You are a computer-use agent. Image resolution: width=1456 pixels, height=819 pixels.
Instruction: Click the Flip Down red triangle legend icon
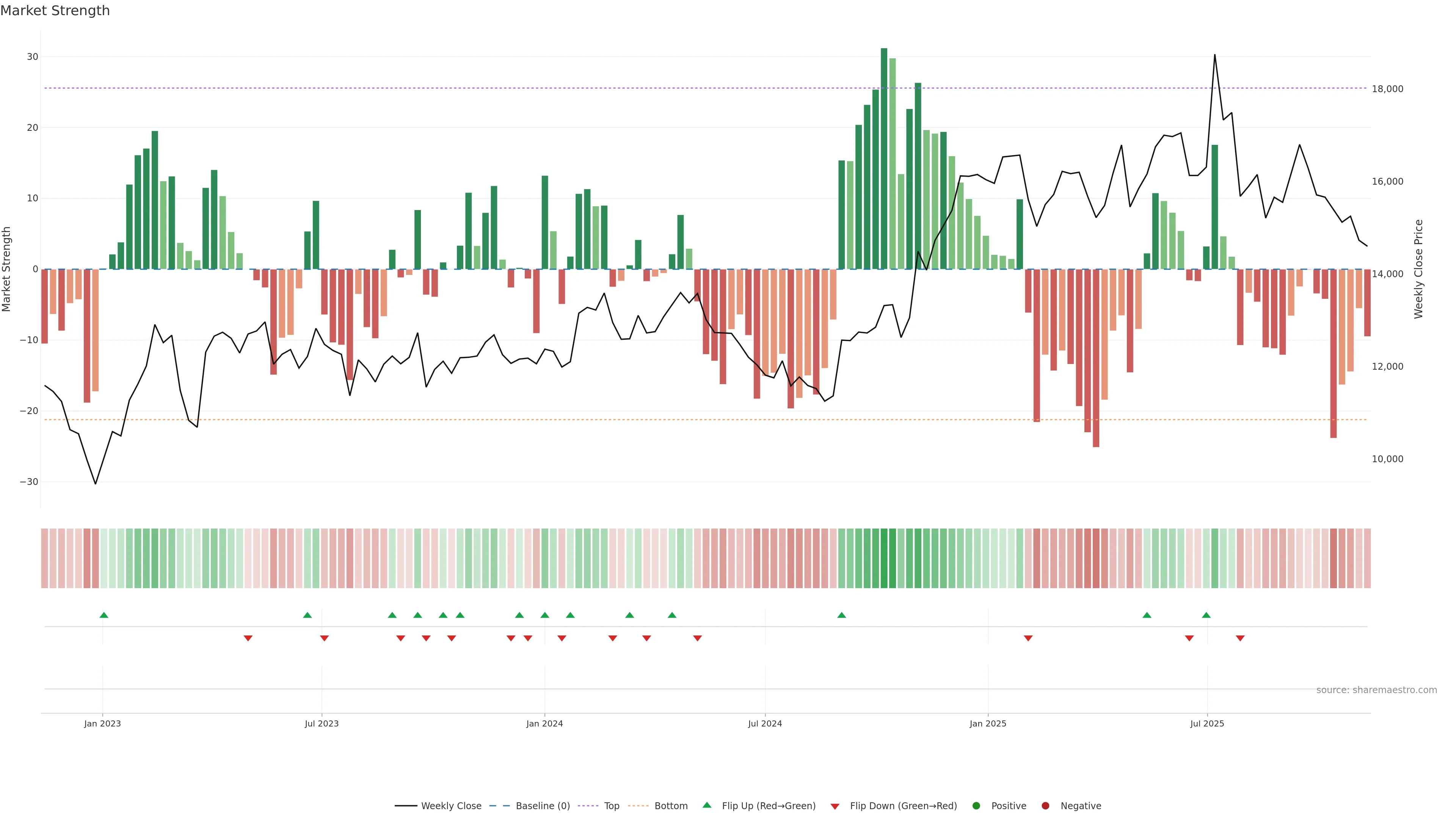835,806
